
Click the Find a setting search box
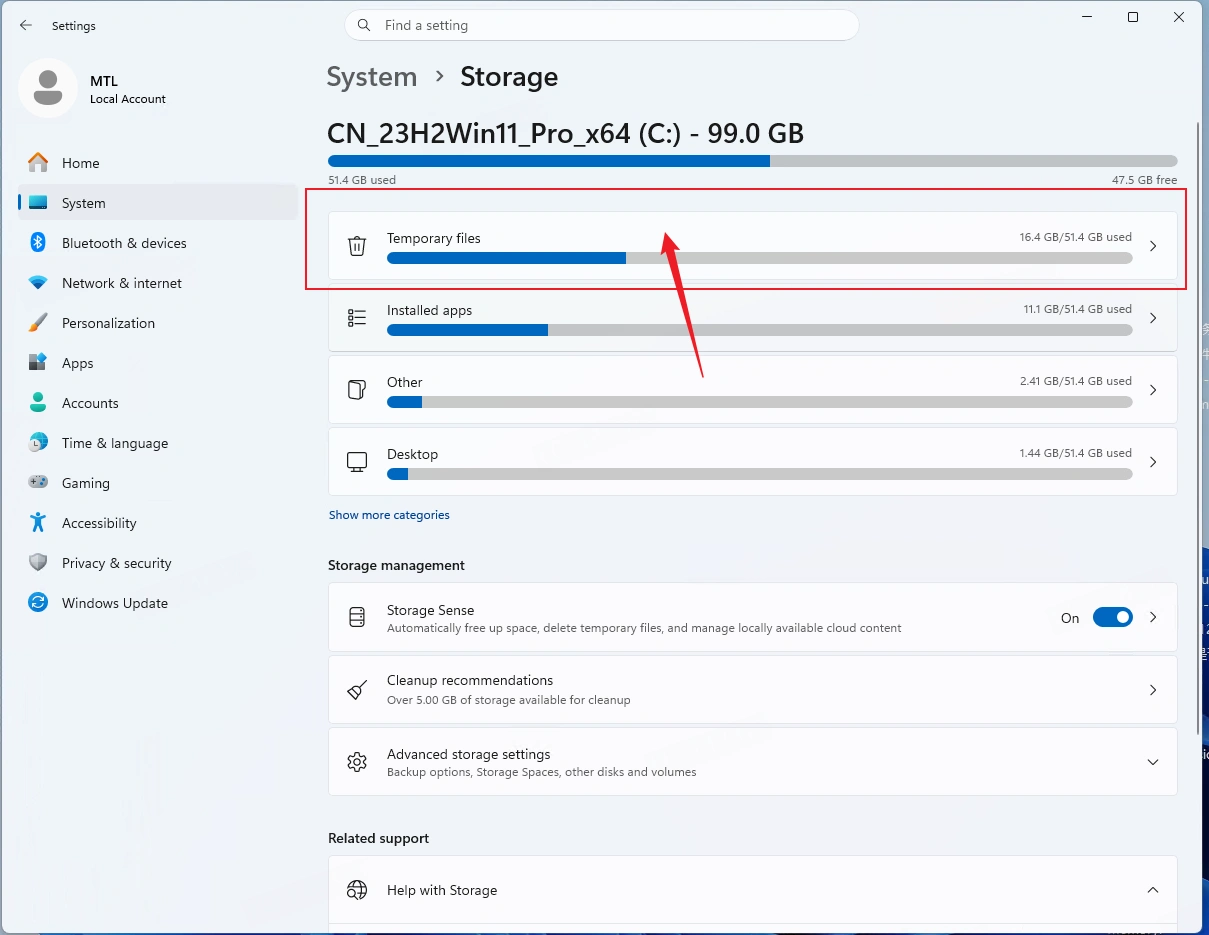tap(602, 25)
